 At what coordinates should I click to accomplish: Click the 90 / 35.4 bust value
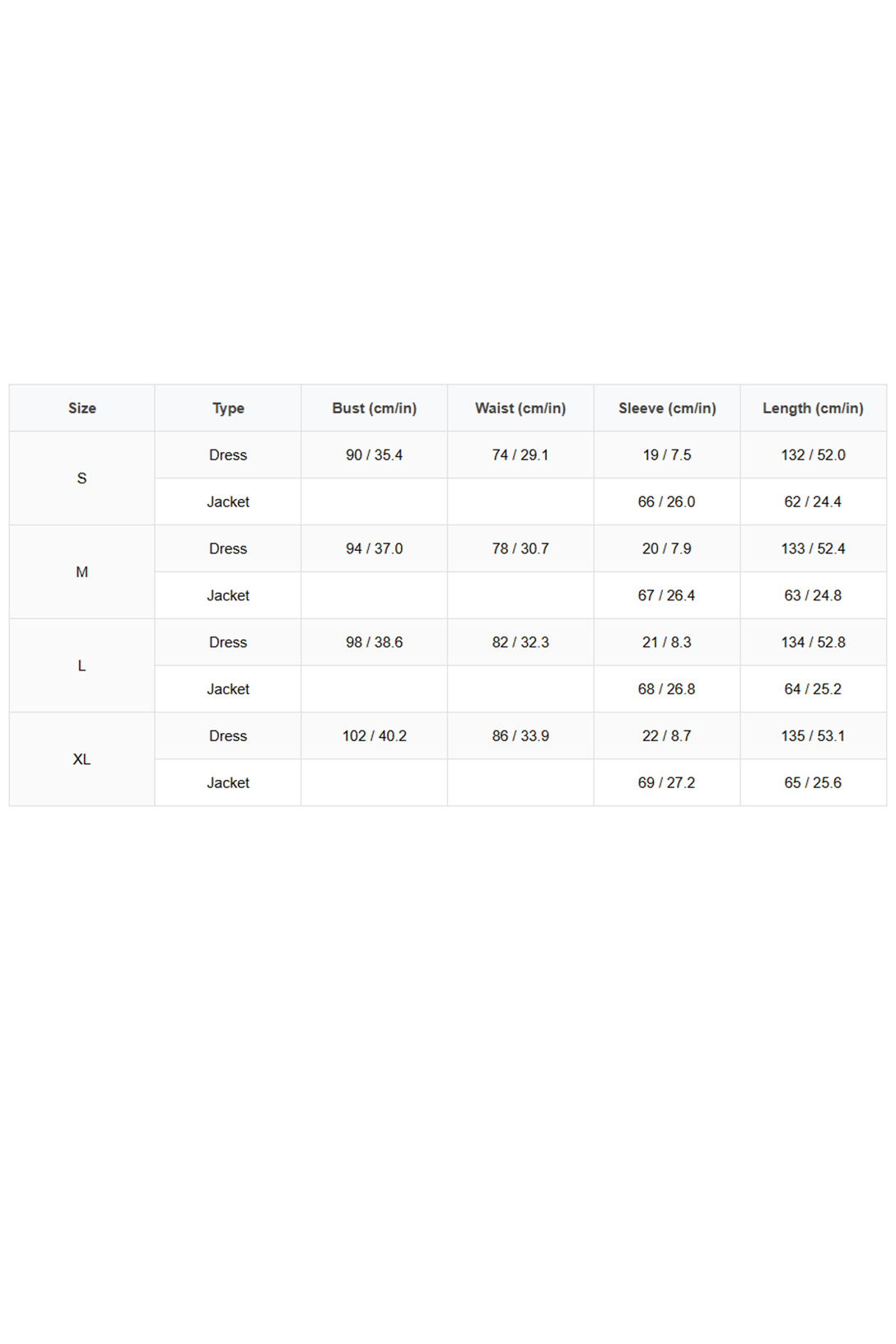tap(375, 455)
